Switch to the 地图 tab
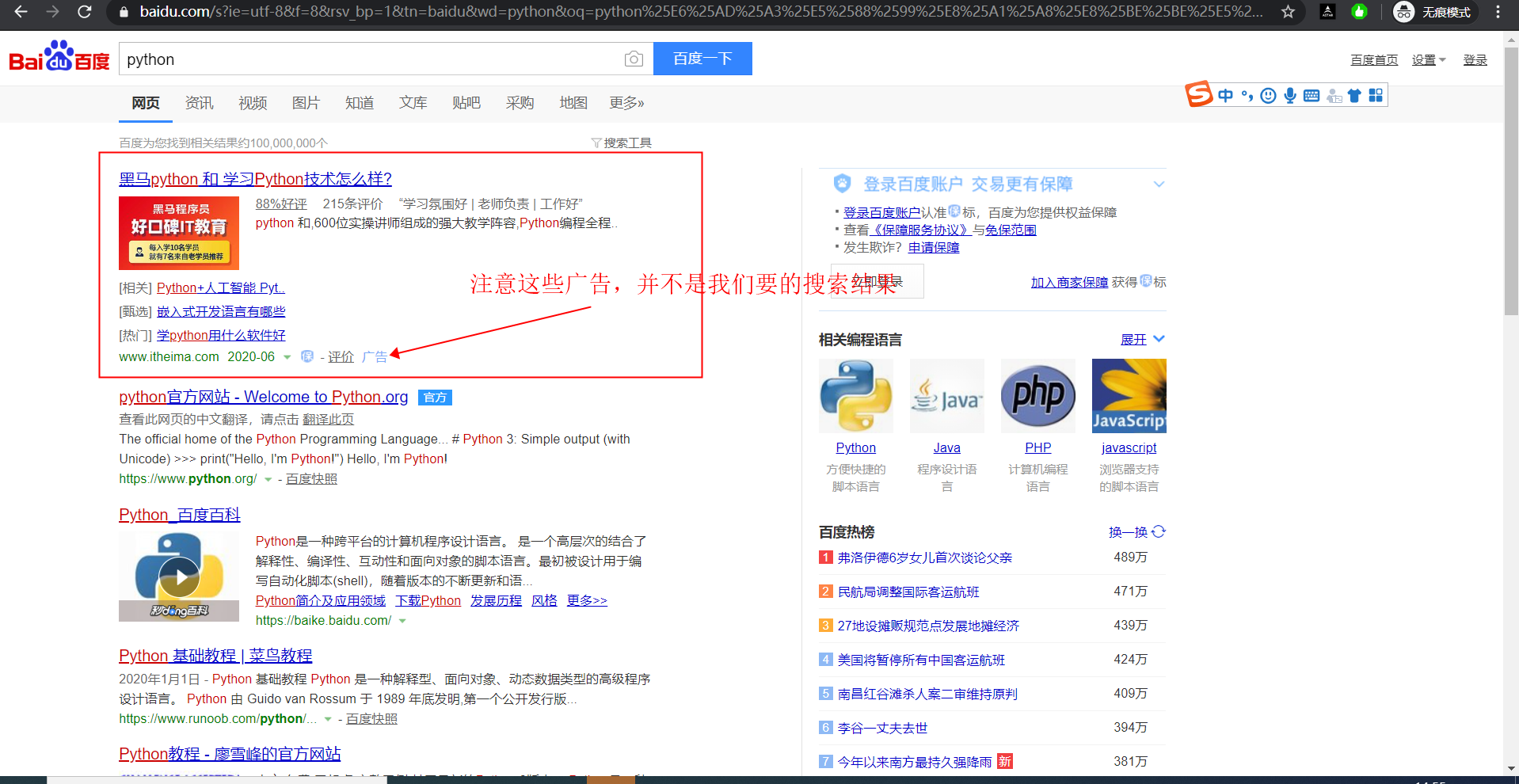Screen dimensions: 1519x784 (573, 103)
